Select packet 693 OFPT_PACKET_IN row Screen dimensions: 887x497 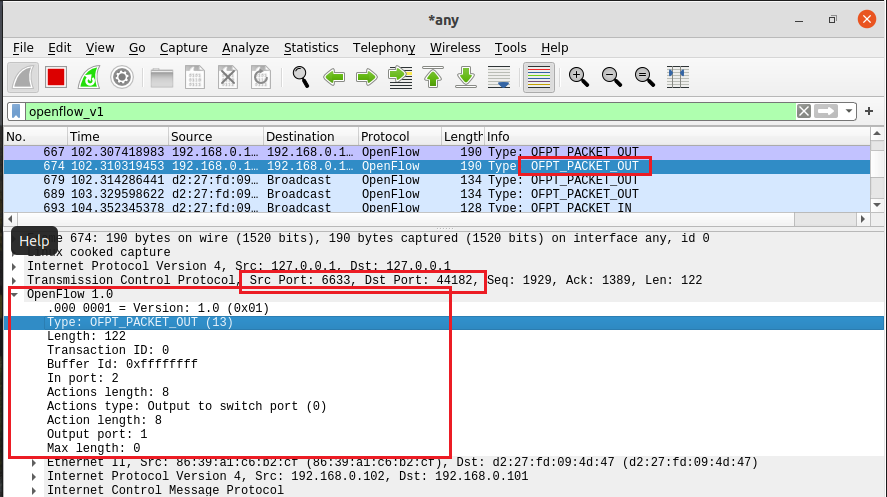pos(437,207)
